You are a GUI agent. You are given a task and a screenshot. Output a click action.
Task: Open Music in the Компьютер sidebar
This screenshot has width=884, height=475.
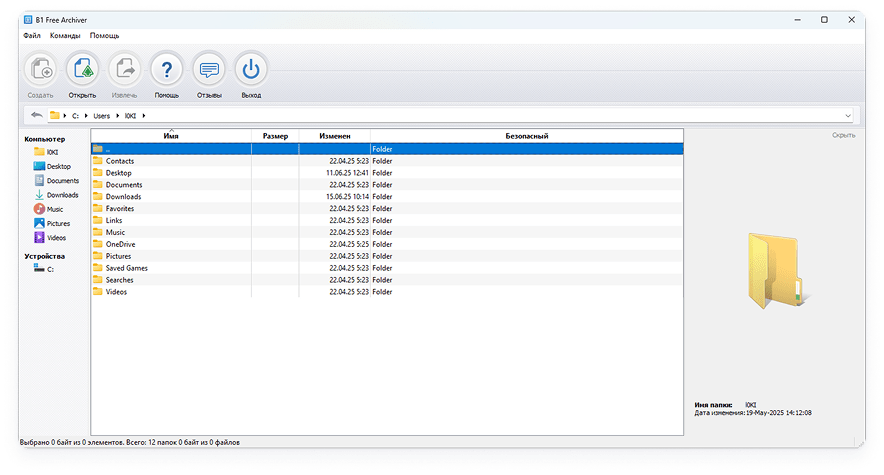point(48,209)
